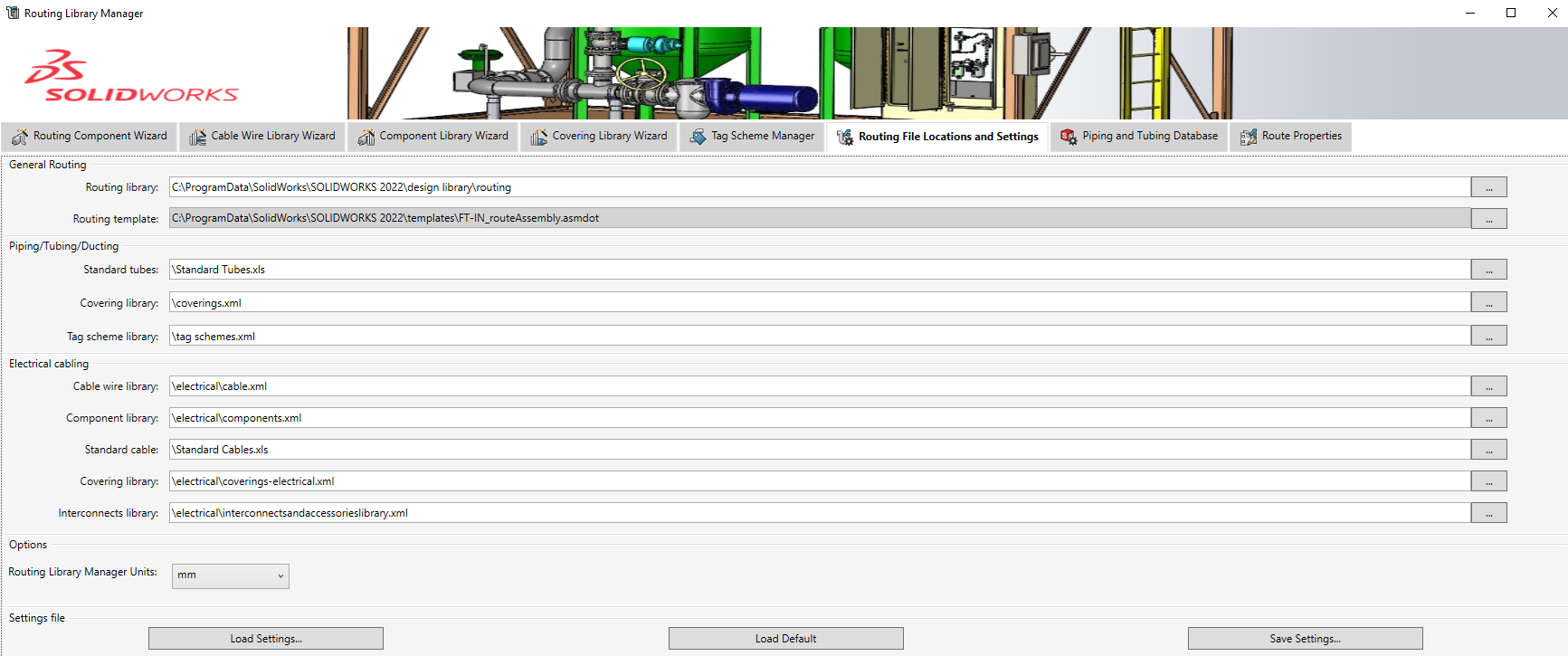
Task: Click the Save Settings button
Action: [x=1305, y=639]
